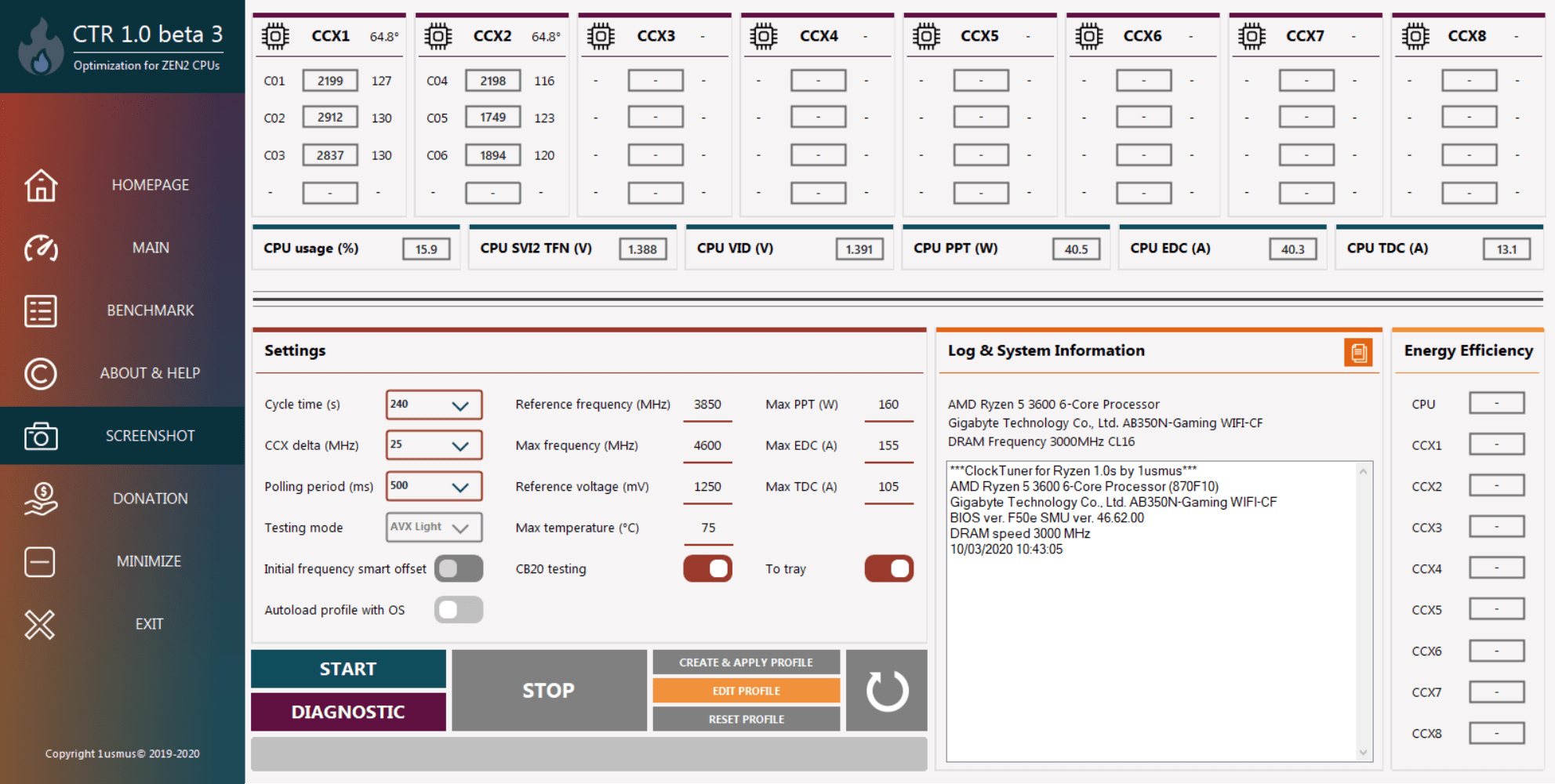Open the Testing mode AVX Light dropdown
Screen dimensions: 1555x784
[434, 527]
